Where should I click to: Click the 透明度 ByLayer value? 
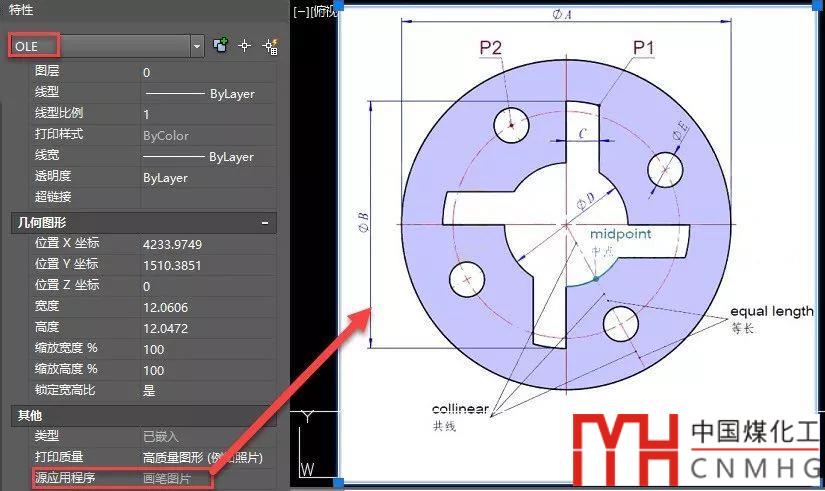[x=207, y=178]
